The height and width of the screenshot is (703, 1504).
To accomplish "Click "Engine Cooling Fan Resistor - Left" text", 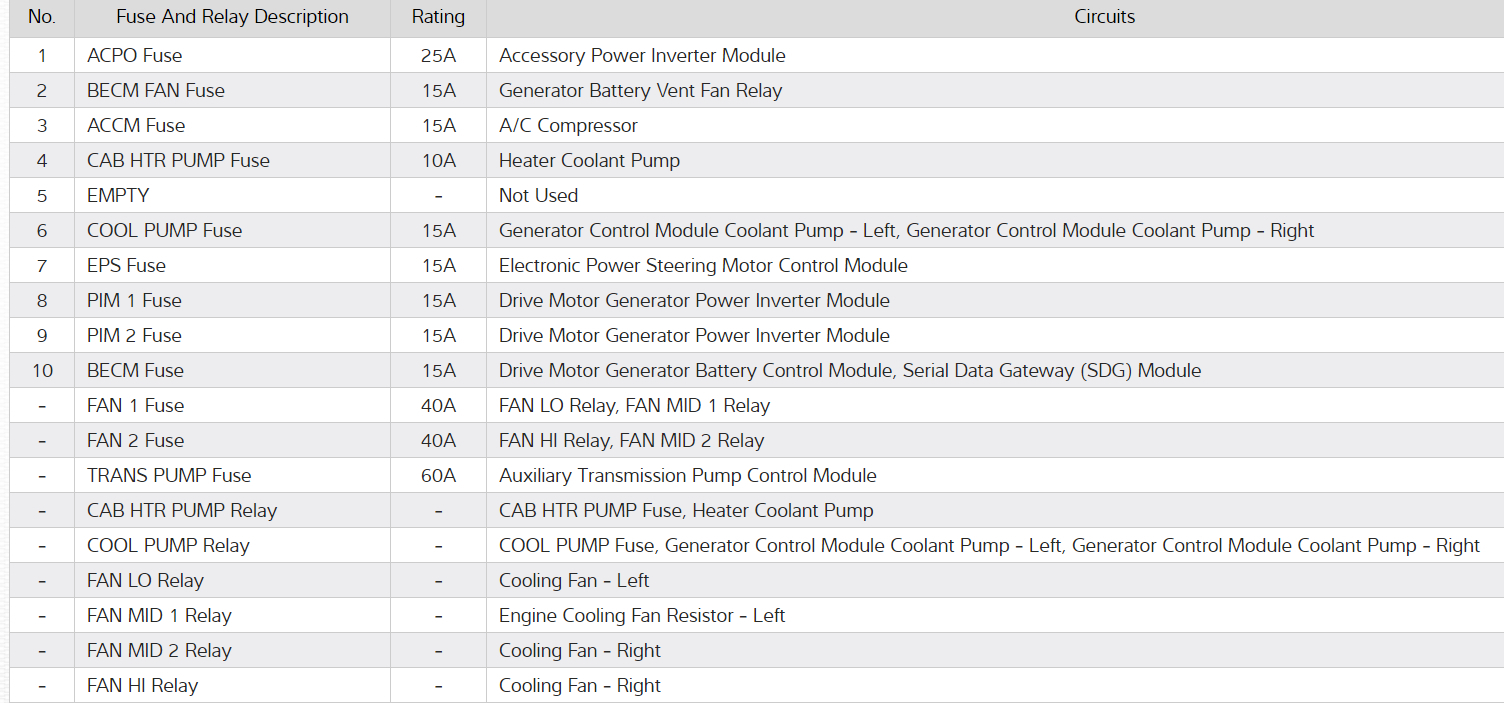I will tap(642, 615).
